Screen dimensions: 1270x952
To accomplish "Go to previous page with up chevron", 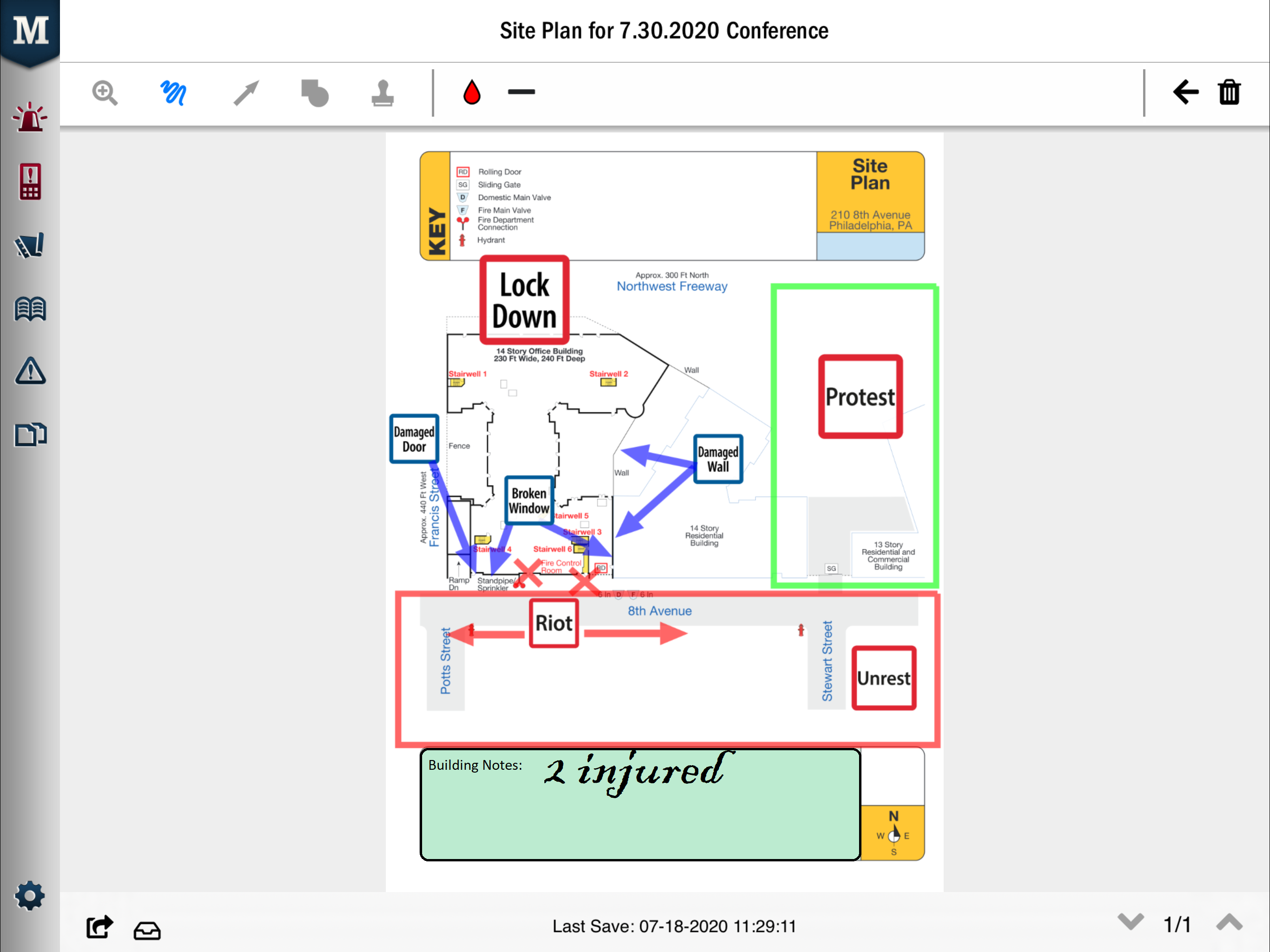I will point(1229,922).
